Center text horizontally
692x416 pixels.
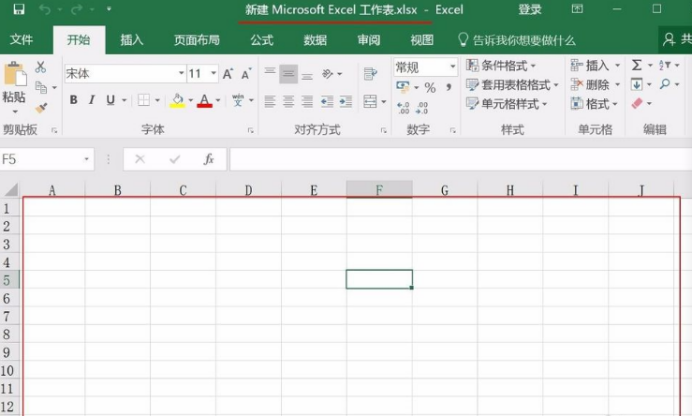(288, 102)
